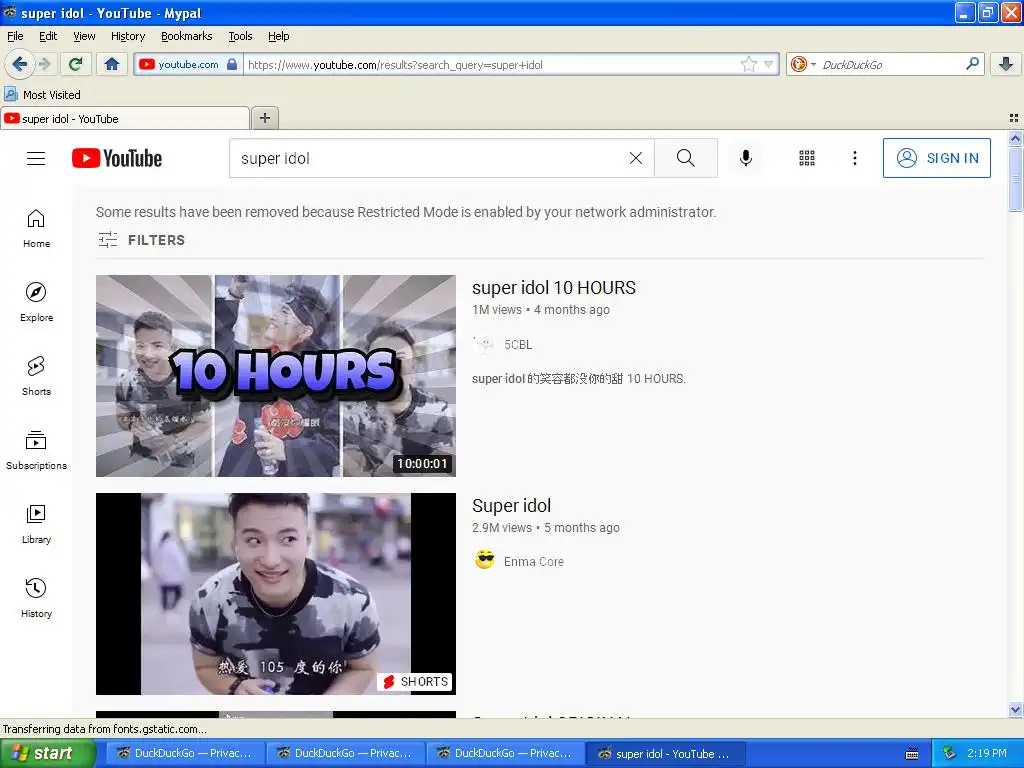Click the Enma Core sunglasses avatar
The width and height of the screenshot is (1024, 768).
point(485,560)
